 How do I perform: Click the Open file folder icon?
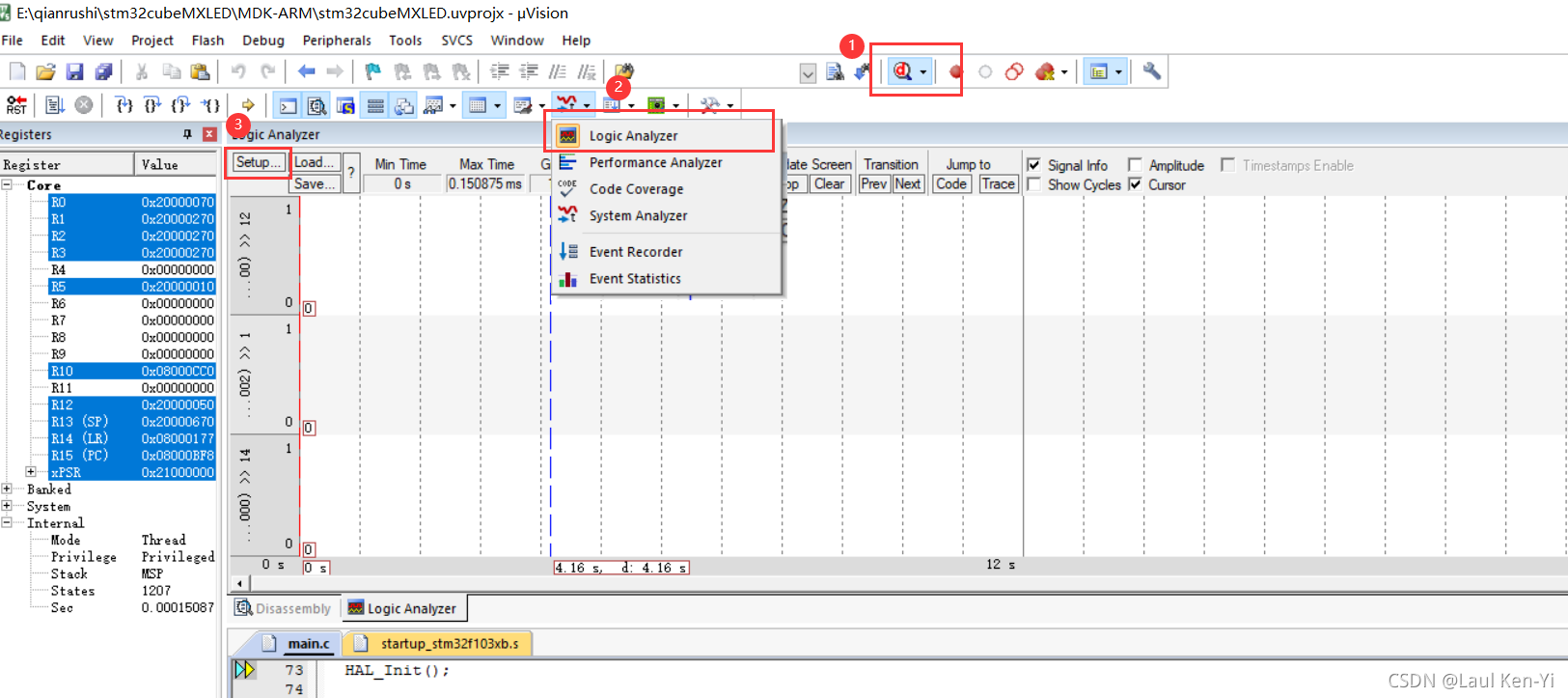click(45, 71)
